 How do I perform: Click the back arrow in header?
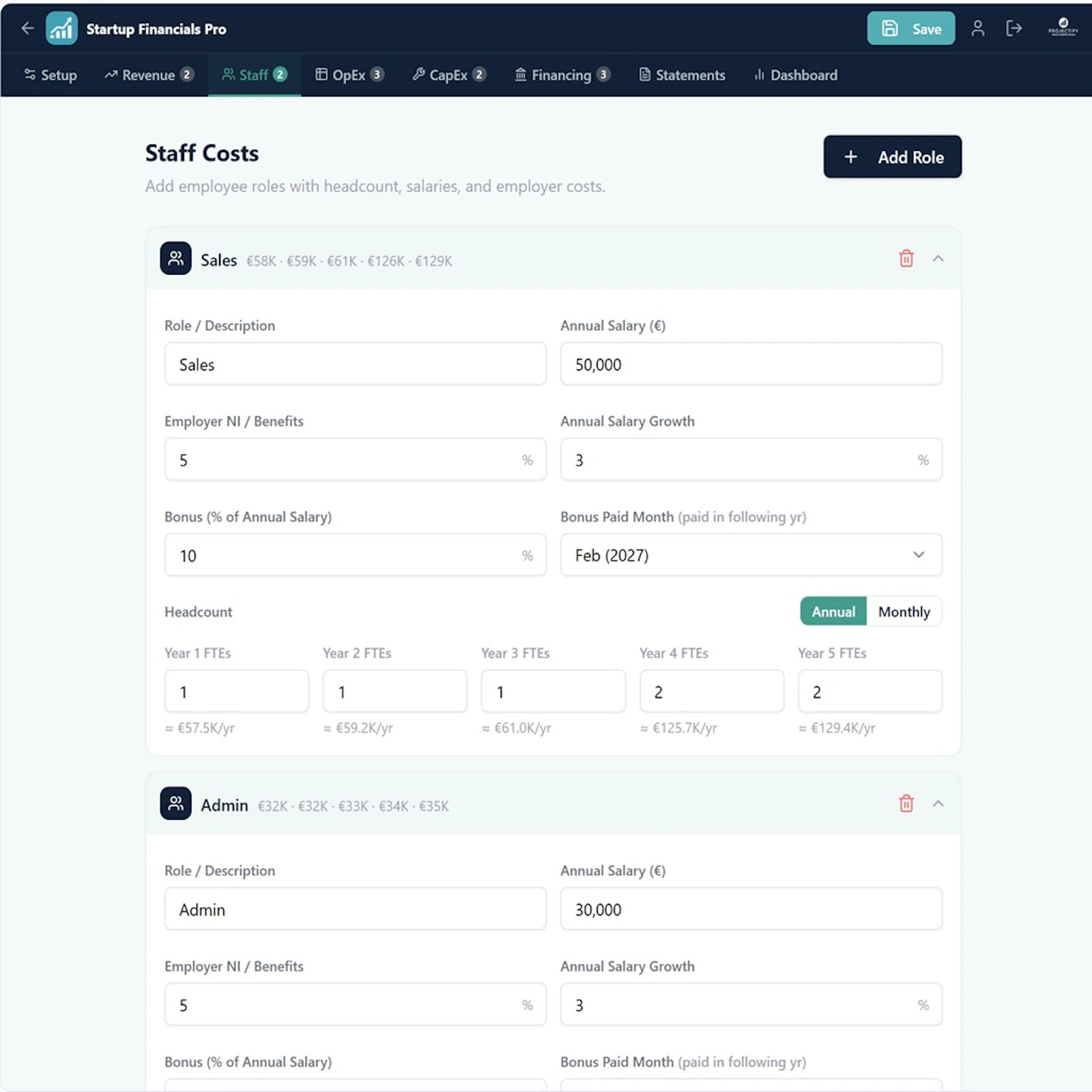27,28
